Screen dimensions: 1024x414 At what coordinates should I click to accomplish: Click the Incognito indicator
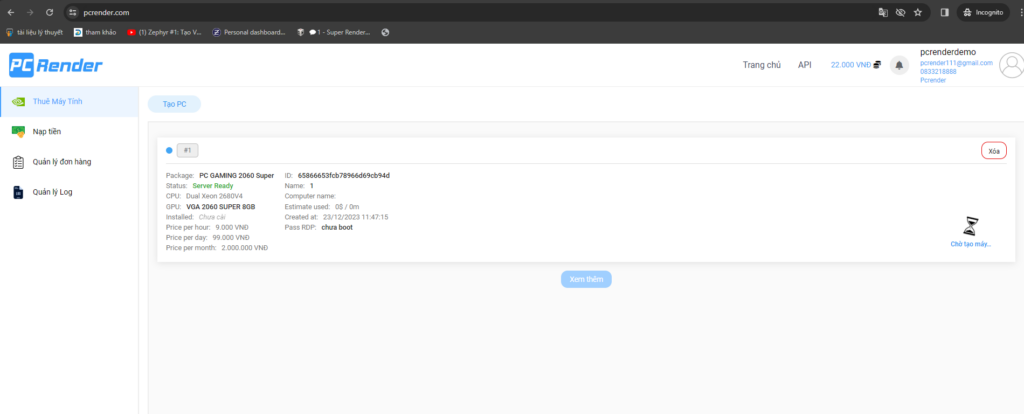pos(984,12)
